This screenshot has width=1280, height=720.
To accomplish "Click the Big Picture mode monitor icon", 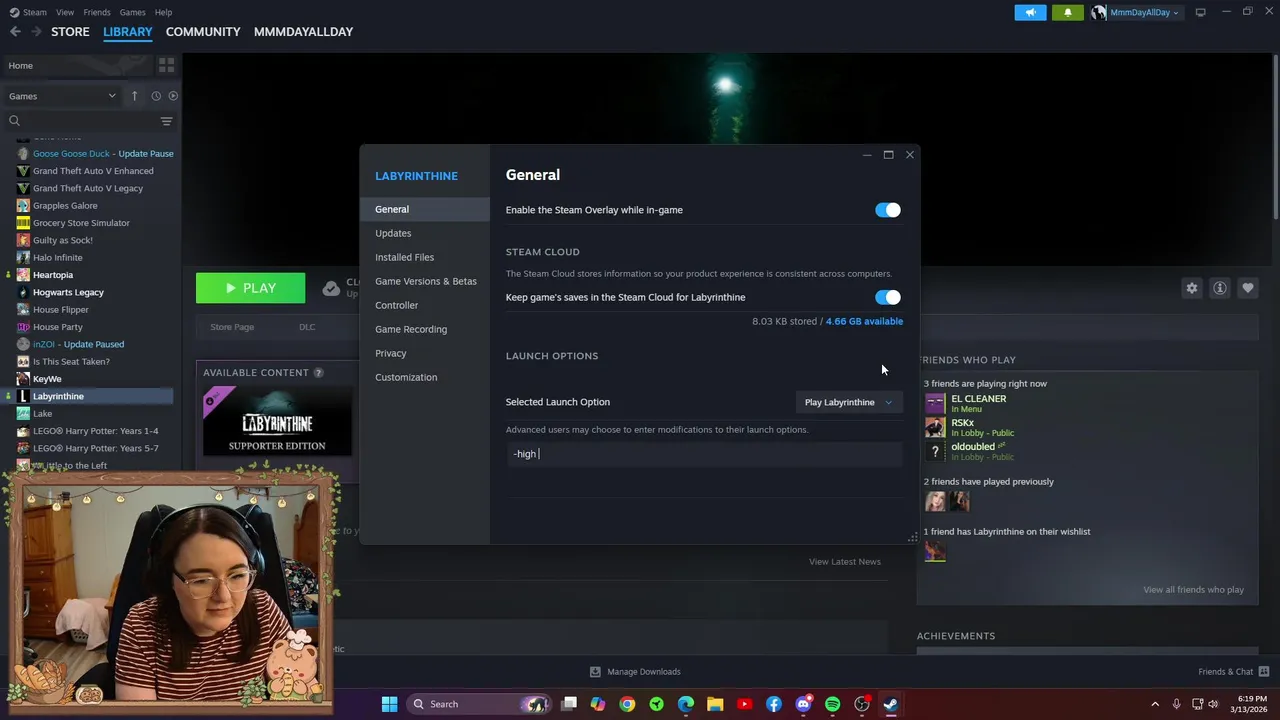I will (x=1201, y=12).
